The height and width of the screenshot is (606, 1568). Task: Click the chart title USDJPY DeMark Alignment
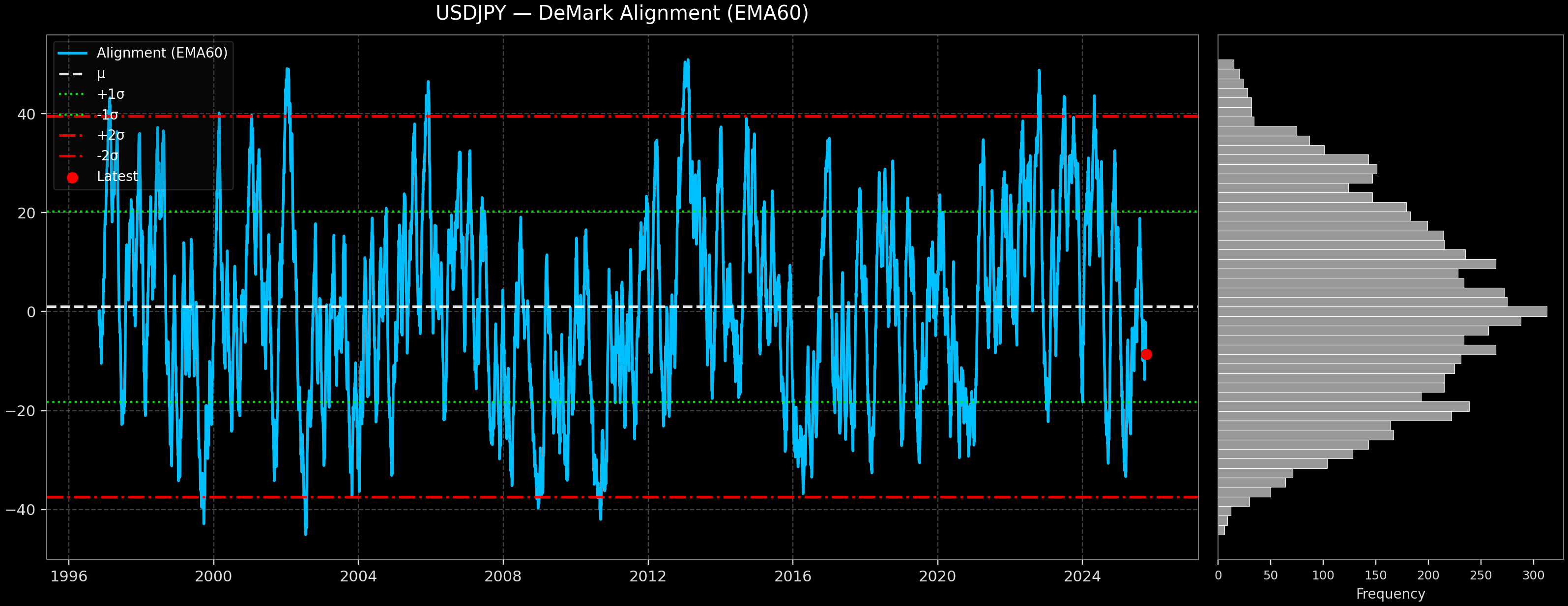621,13
